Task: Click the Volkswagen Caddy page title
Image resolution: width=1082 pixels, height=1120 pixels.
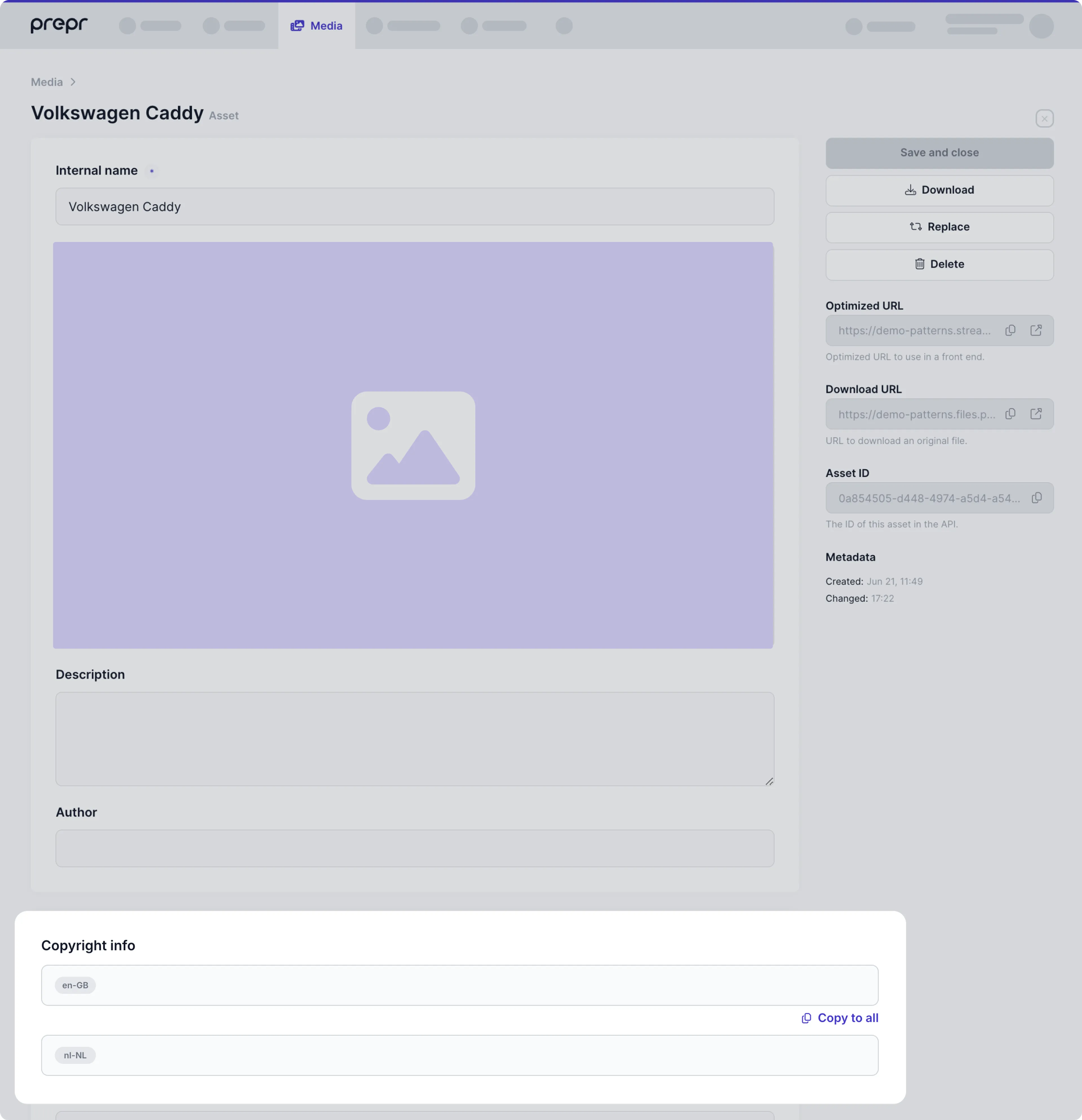Action: (117, 113)
